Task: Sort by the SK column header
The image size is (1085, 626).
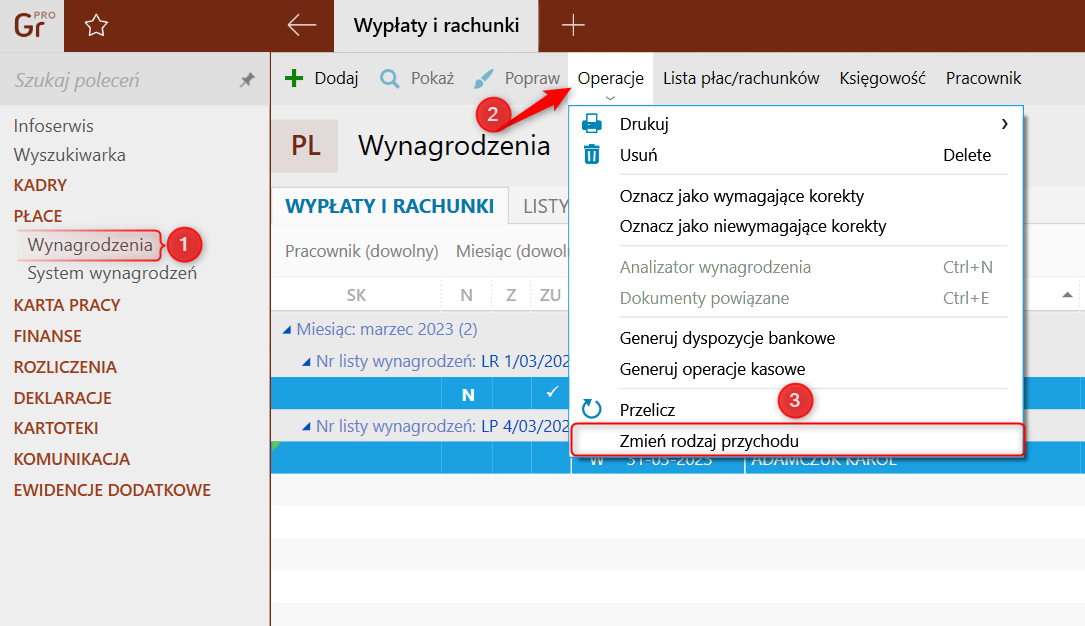Action: (x=356, y=295)
